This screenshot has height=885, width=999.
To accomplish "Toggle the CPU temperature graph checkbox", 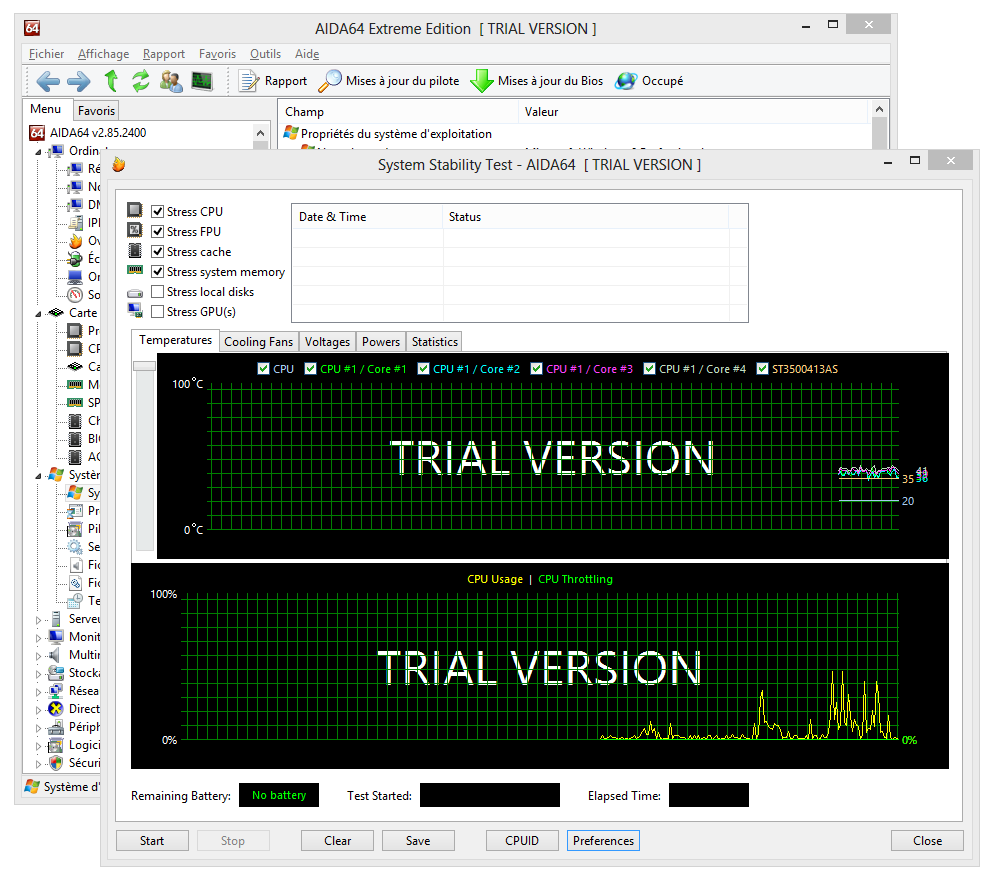I will (264, 369).
